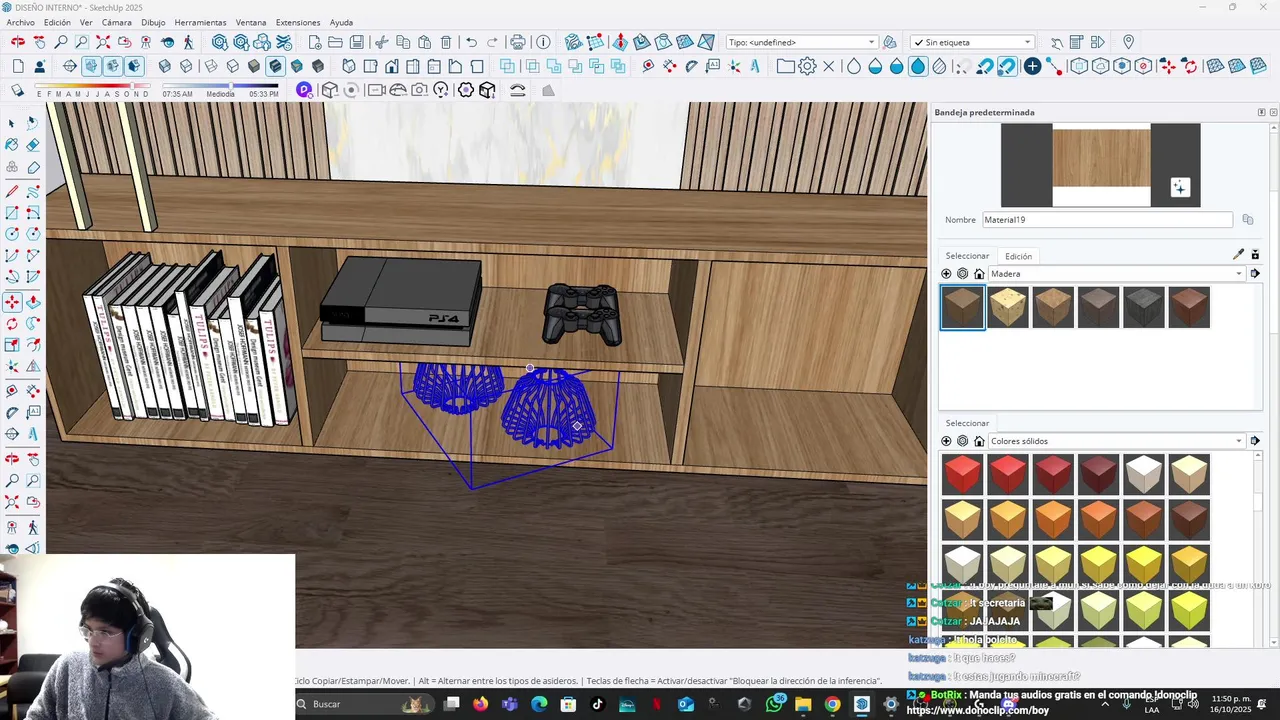
Task: Open the Herramientas menu
Action: point(200,22)
